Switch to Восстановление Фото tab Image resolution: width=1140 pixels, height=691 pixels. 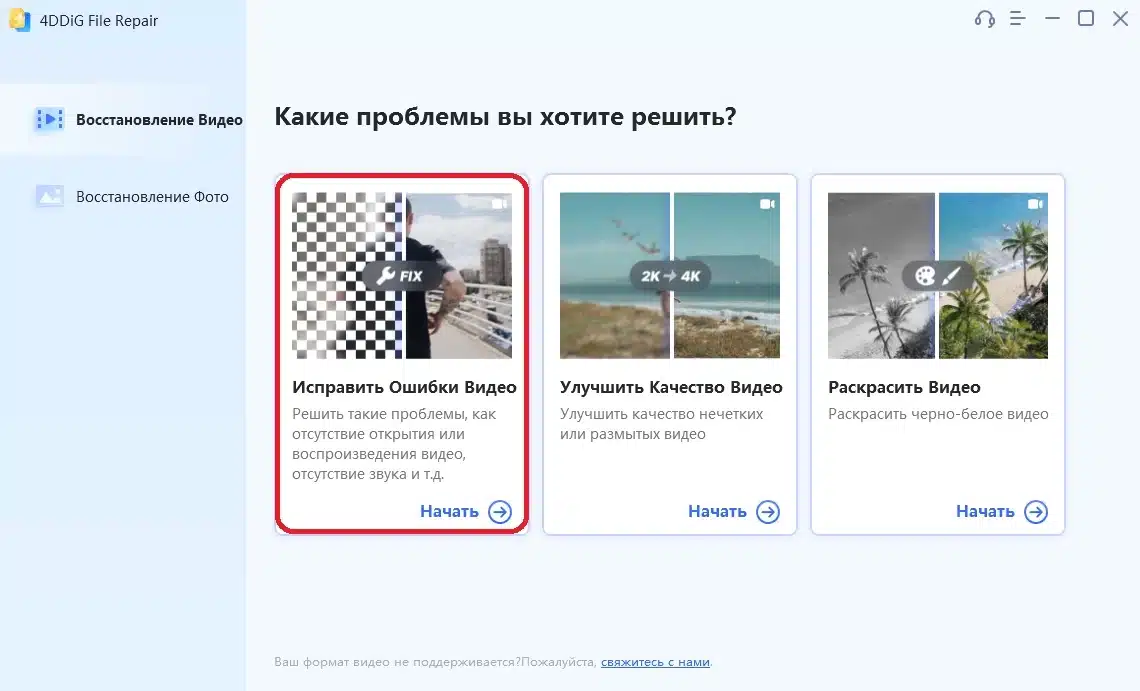(x=152, y=197)
